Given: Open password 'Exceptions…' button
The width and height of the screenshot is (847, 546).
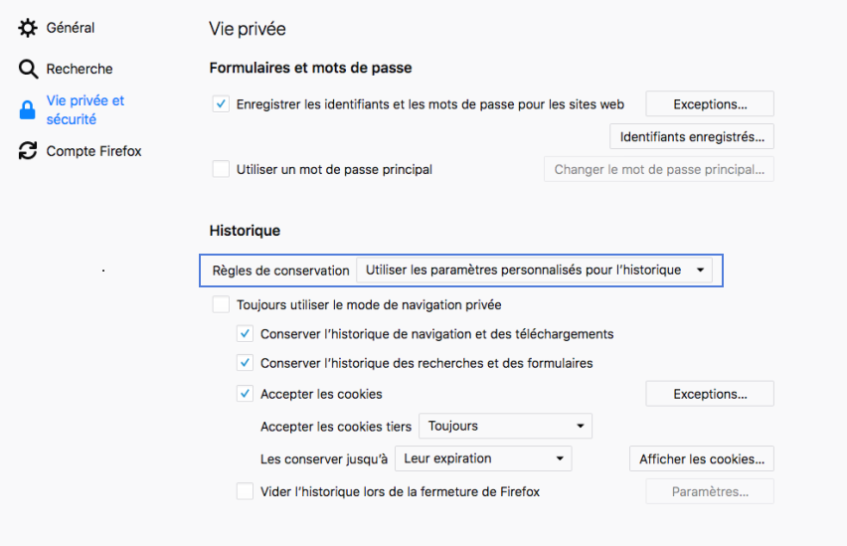Looking at the screenshot, I should pos(710,104).
